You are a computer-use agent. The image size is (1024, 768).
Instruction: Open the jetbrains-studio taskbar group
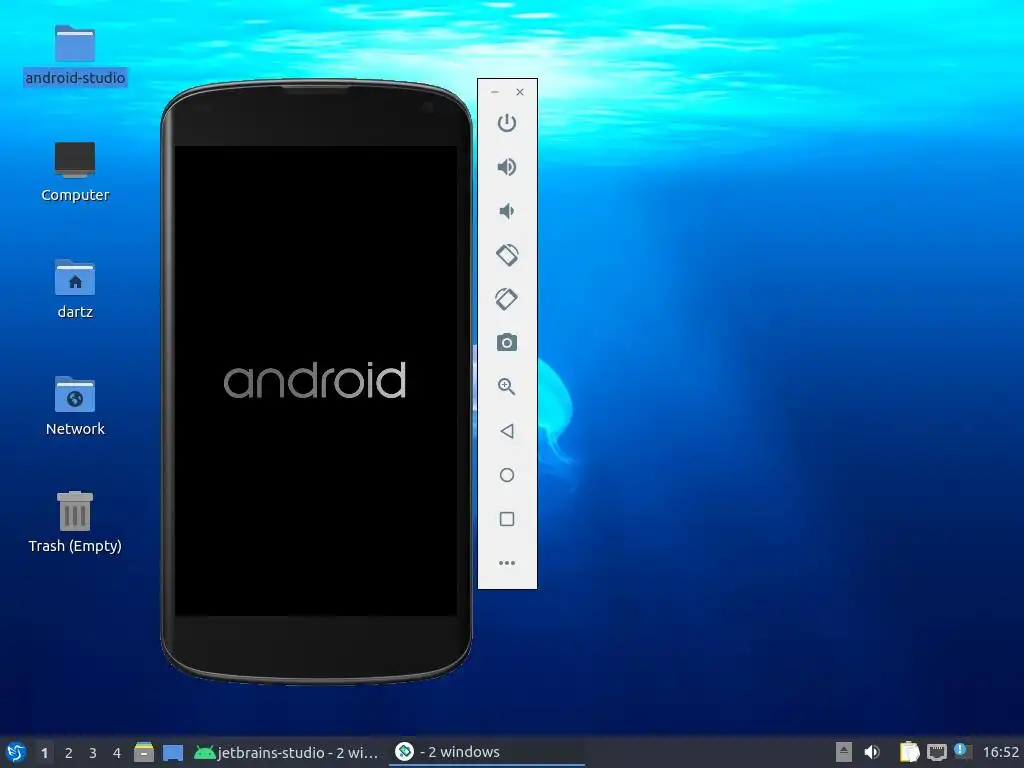[286, 752]
